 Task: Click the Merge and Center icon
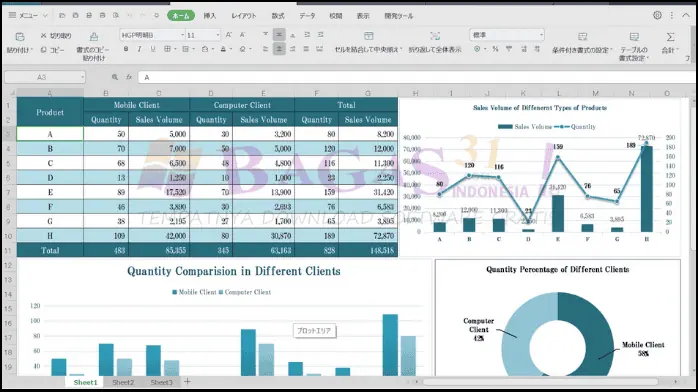click(x=369, y=36)
